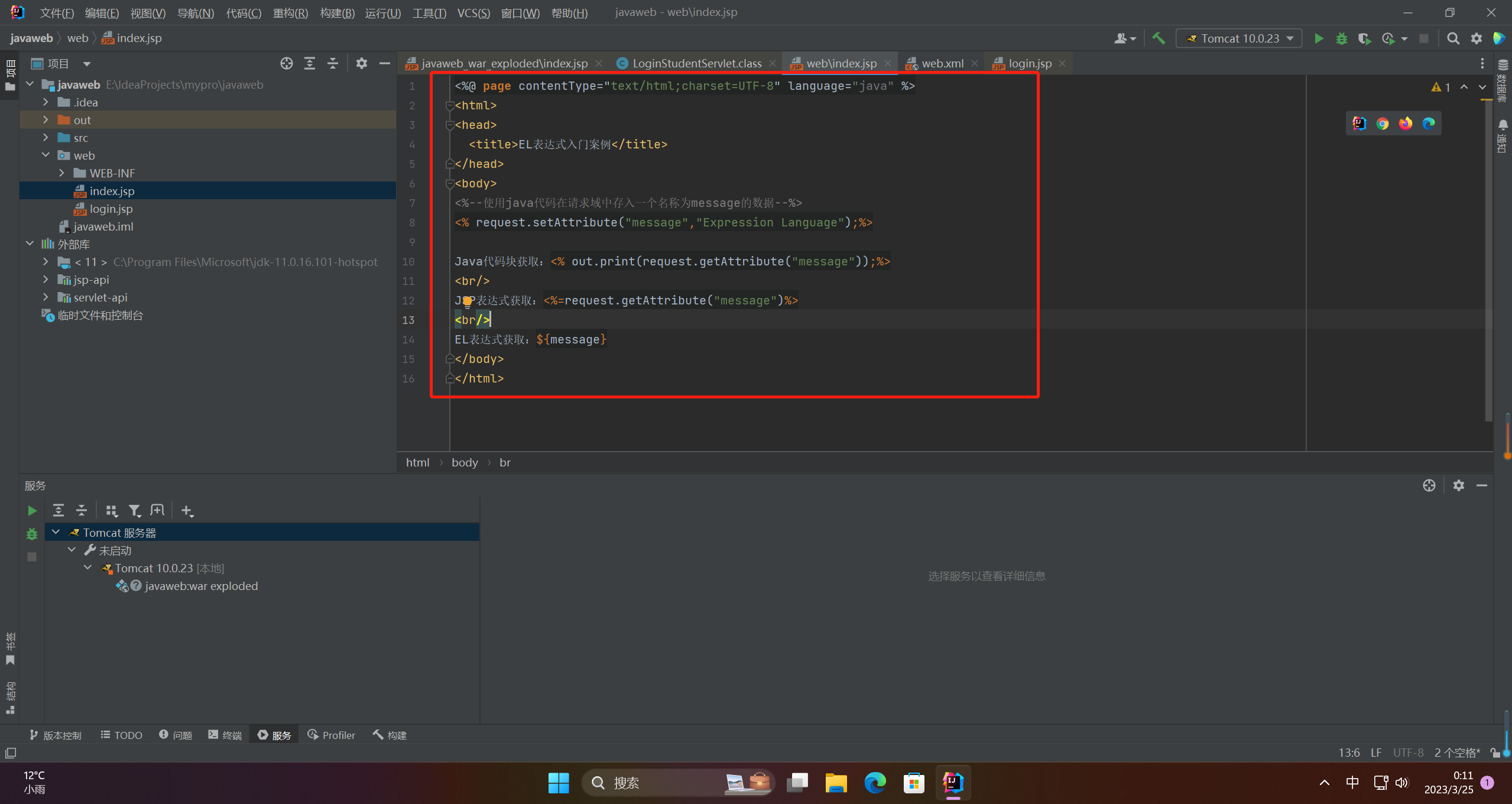Click the UTF-8 encoding status bar widget
Screen dimensions: 1512x804
click(x=1407, y=753)
